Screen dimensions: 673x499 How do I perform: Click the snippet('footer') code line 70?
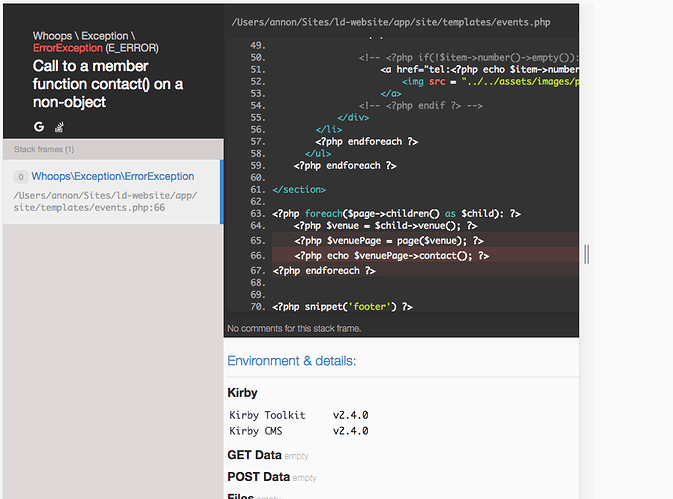coord(341,306)
